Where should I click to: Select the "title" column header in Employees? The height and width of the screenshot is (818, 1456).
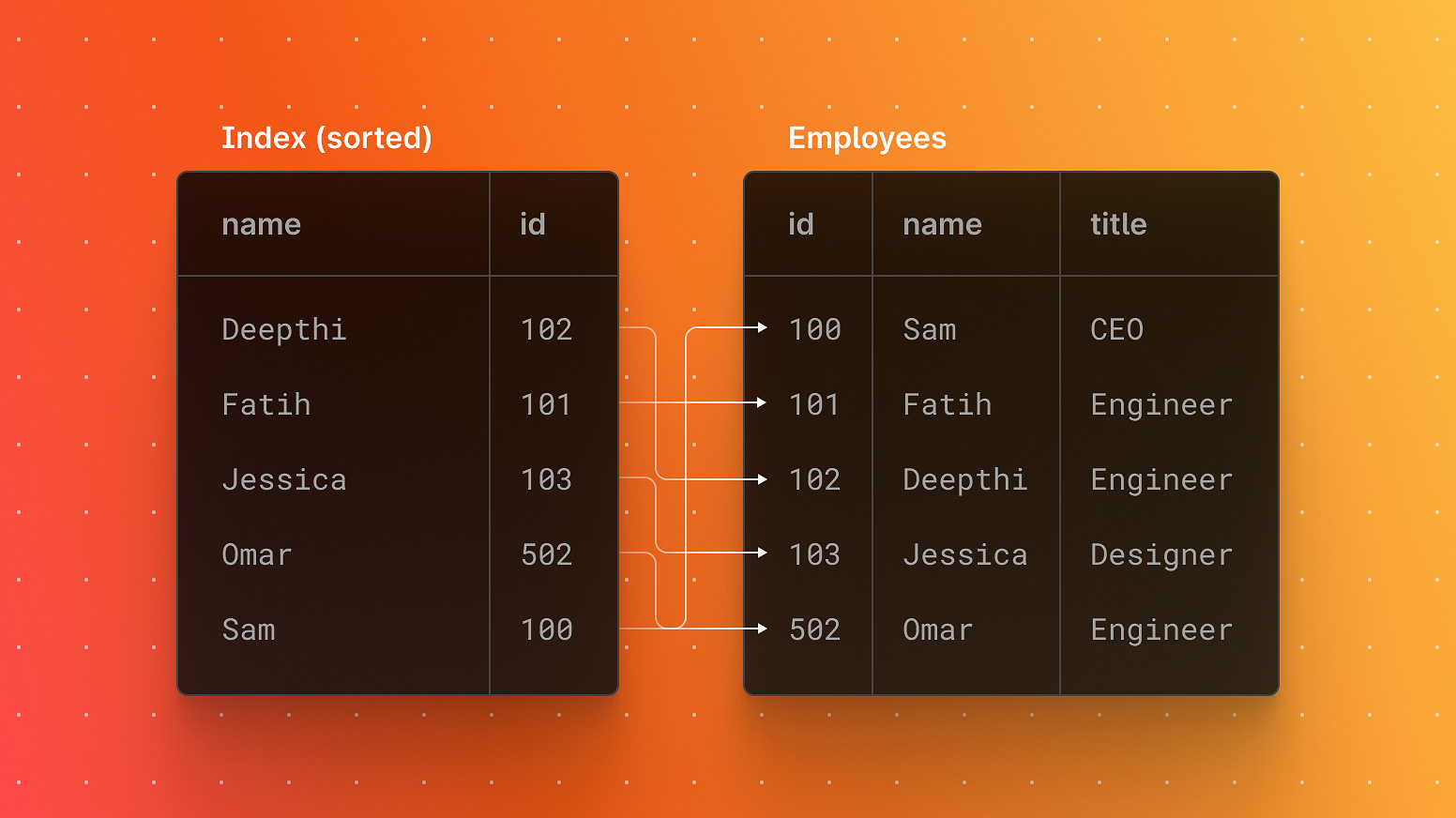tap(1118, 224)
